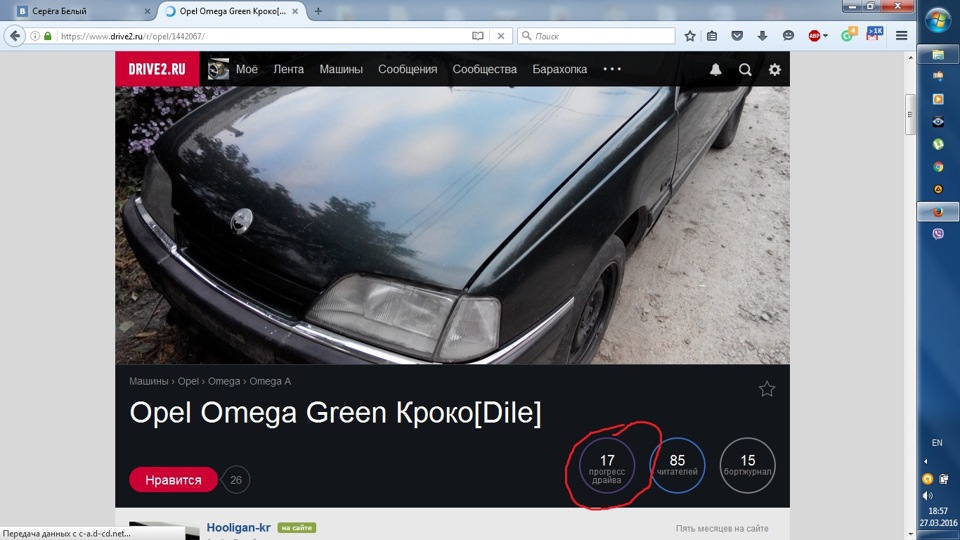The width and height of the screenshot is (960, 540).
Task: Open the Барахолка menu item
Action: (560, 69)
